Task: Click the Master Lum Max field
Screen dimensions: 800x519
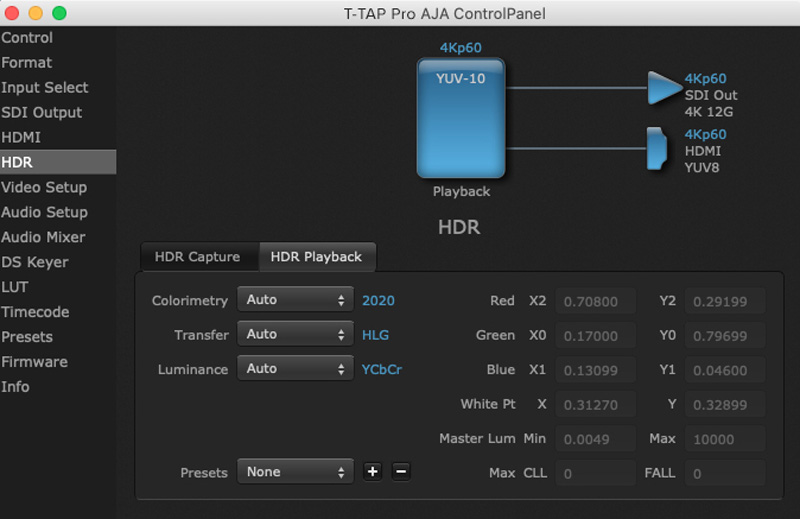Action: pyautogui.click(x=726, y=439)
